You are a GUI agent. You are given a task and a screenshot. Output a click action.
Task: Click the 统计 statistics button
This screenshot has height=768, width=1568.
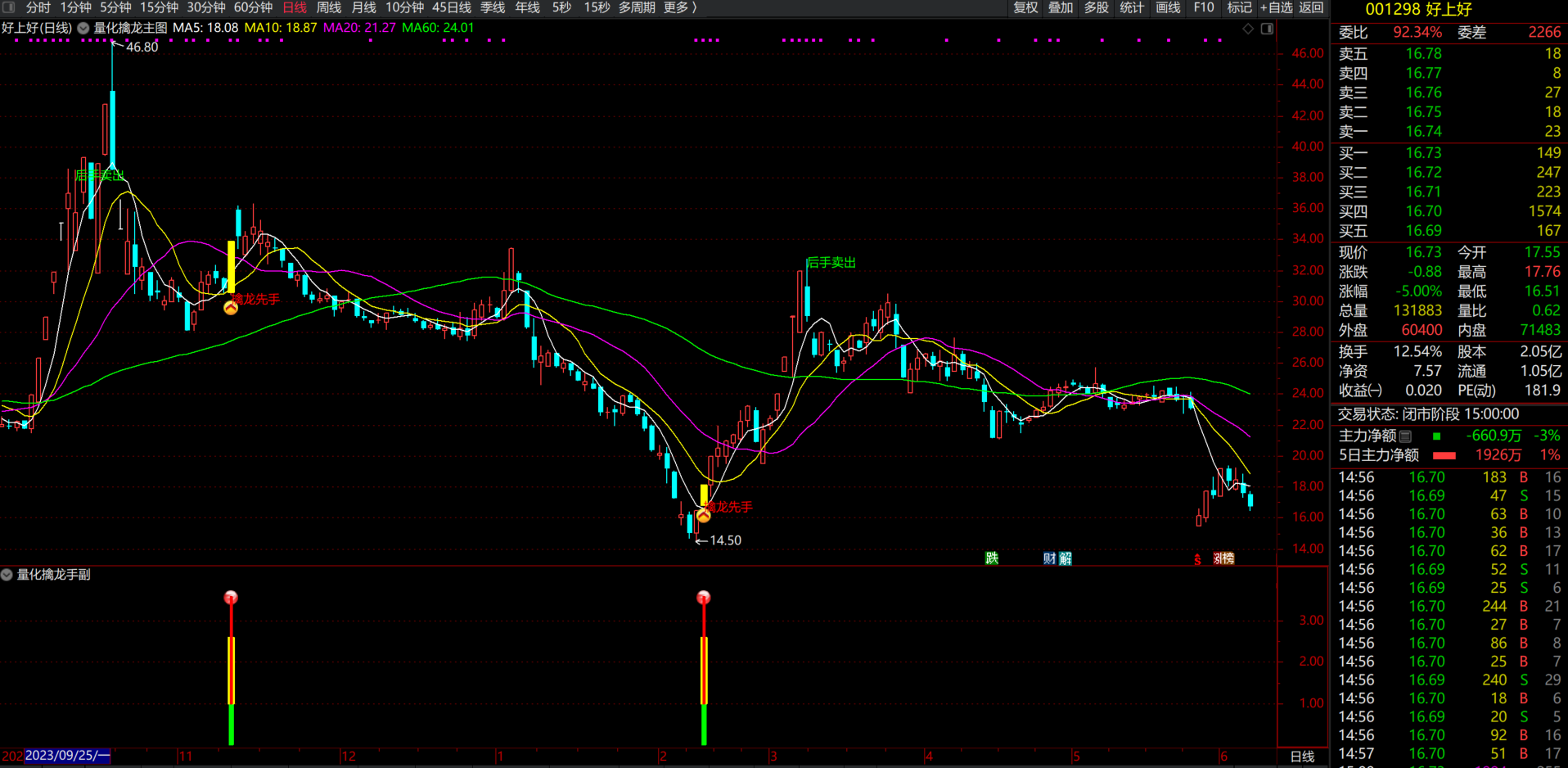pyautogui.click(x=1132, y=7)
